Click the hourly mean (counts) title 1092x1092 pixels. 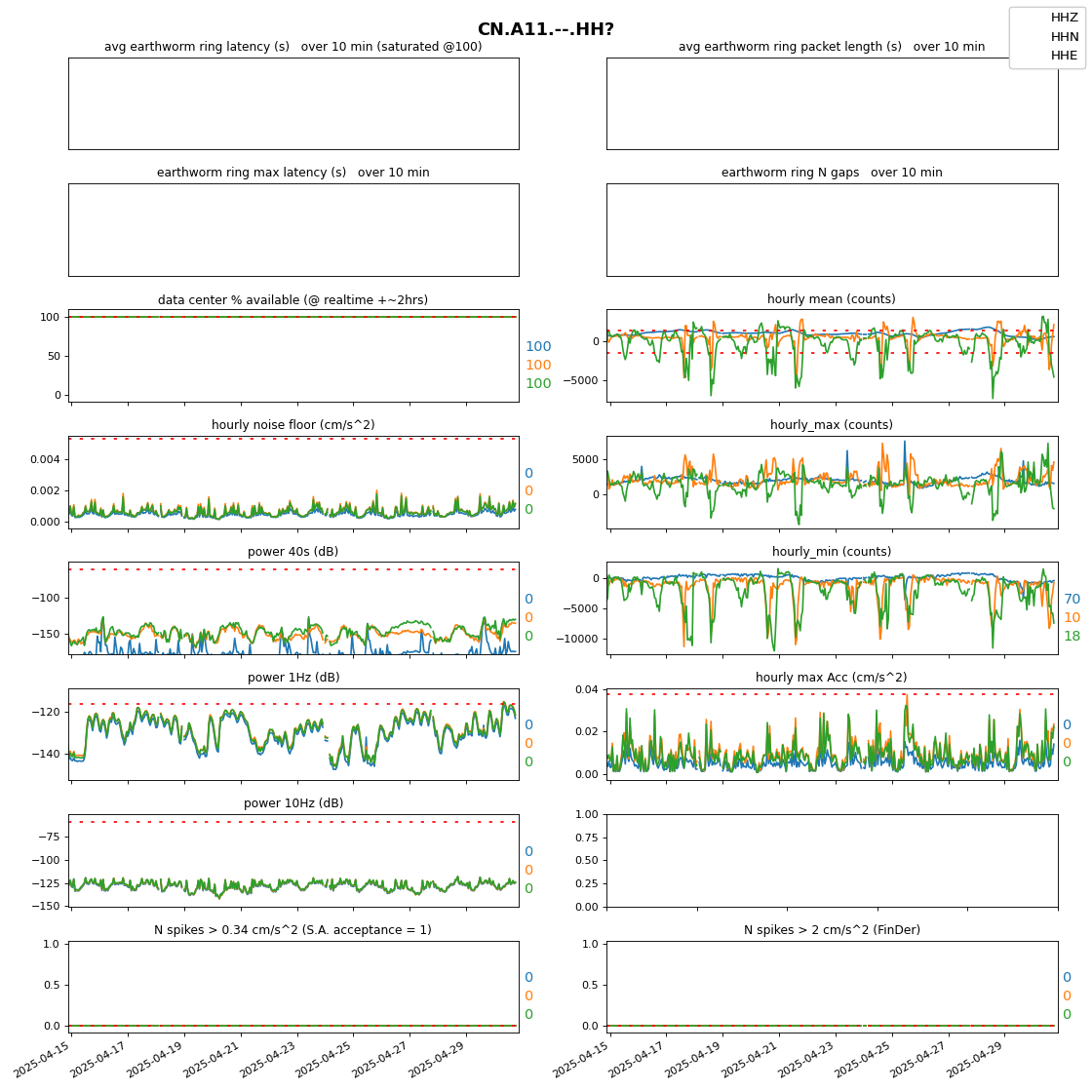point(832,298)
